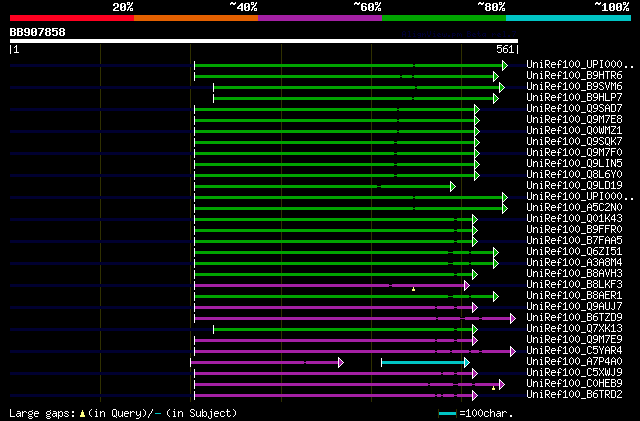Open hit label UniRef100_B9HTR6
Image resolution: width=640 pixels, height=421 pixels.
(x=574, y=76)
